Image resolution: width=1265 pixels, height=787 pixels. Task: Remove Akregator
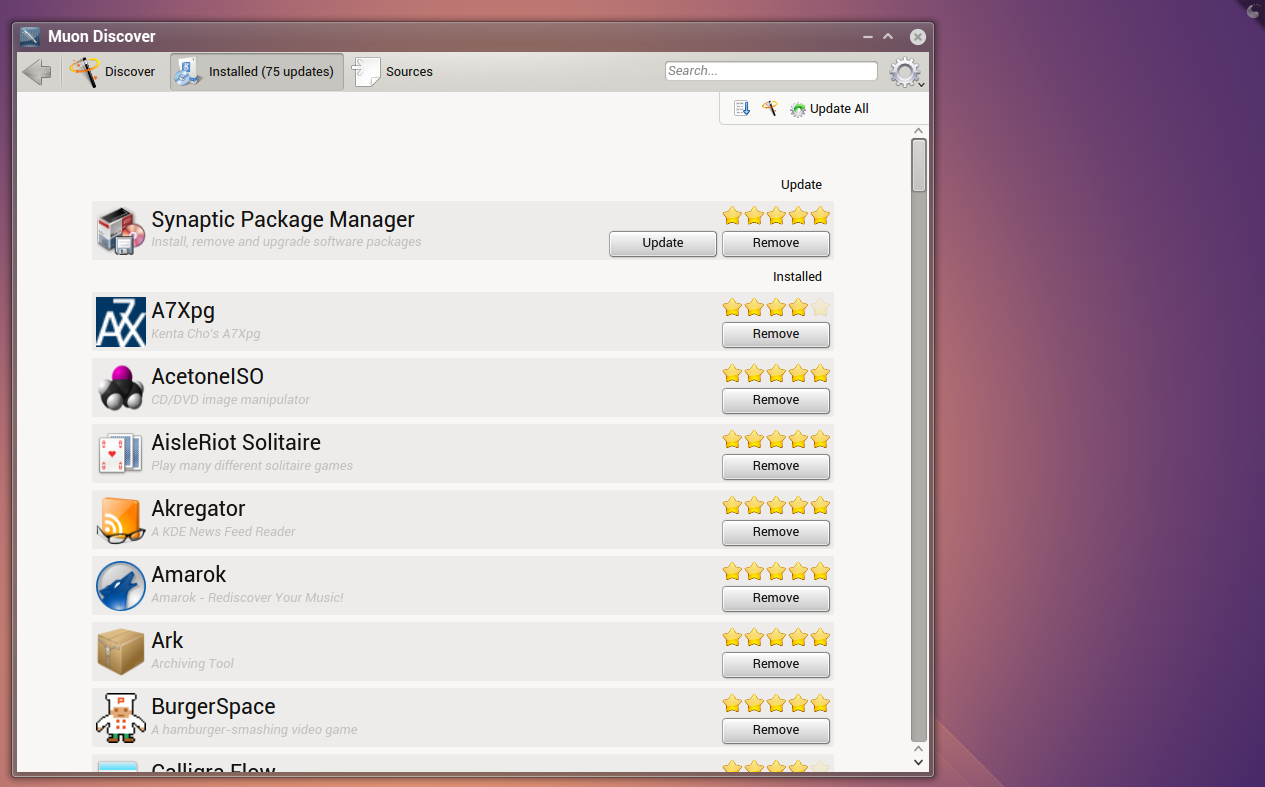click(x=776, y=532)
